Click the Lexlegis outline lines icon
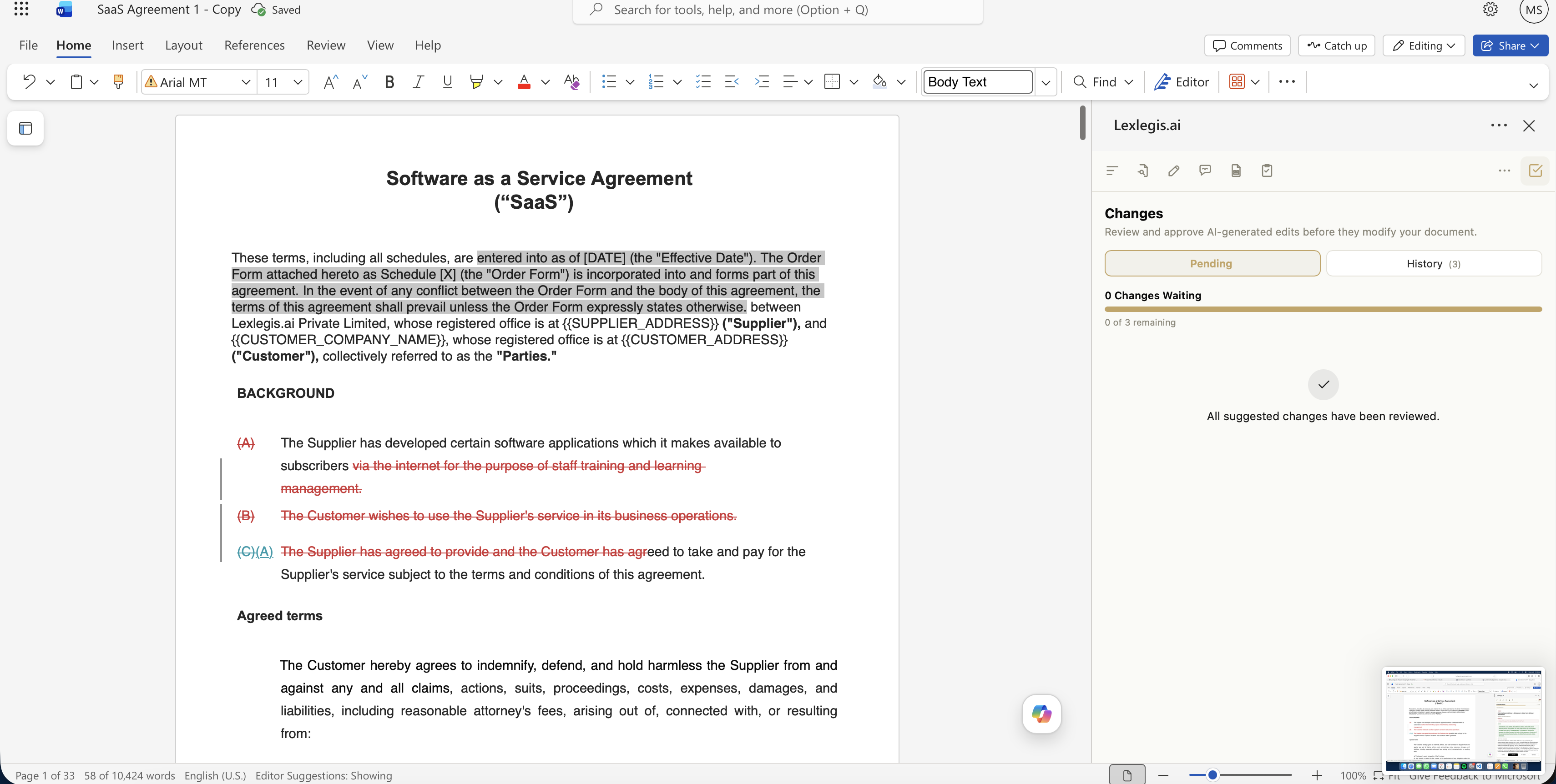The image size is (1556, 784). pyautogui.click(x=1111, y=171)
